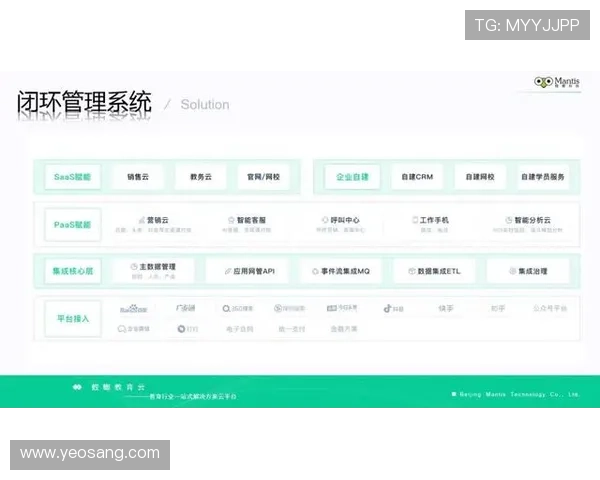Click the 广点通 logo
600x480 pixels.
(x=186, y=308)
